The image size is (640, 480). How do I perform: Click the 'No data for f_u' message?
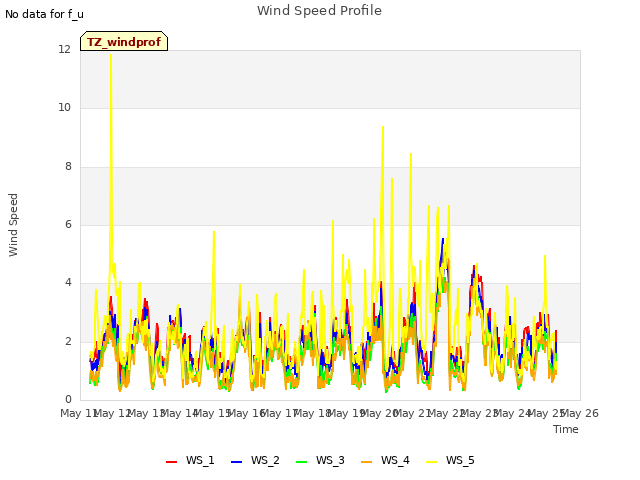click(x=44, y=14)
